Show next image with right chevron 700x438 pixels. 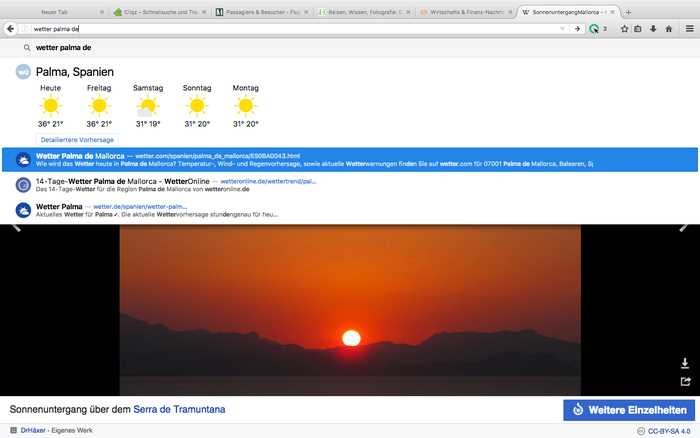coord(683,228)
